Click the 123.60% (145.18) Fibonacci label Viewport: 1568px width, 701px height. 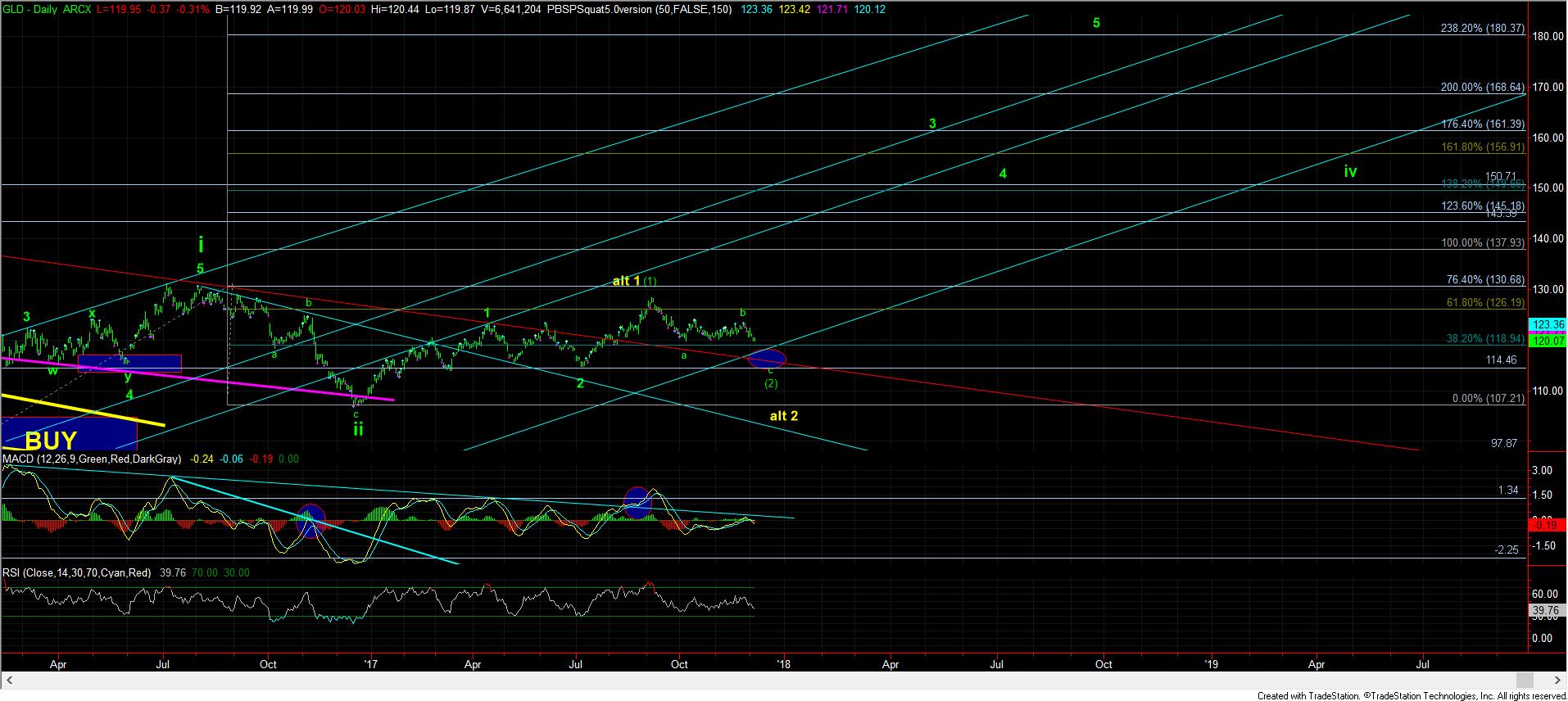click(x=1483, y=206)
